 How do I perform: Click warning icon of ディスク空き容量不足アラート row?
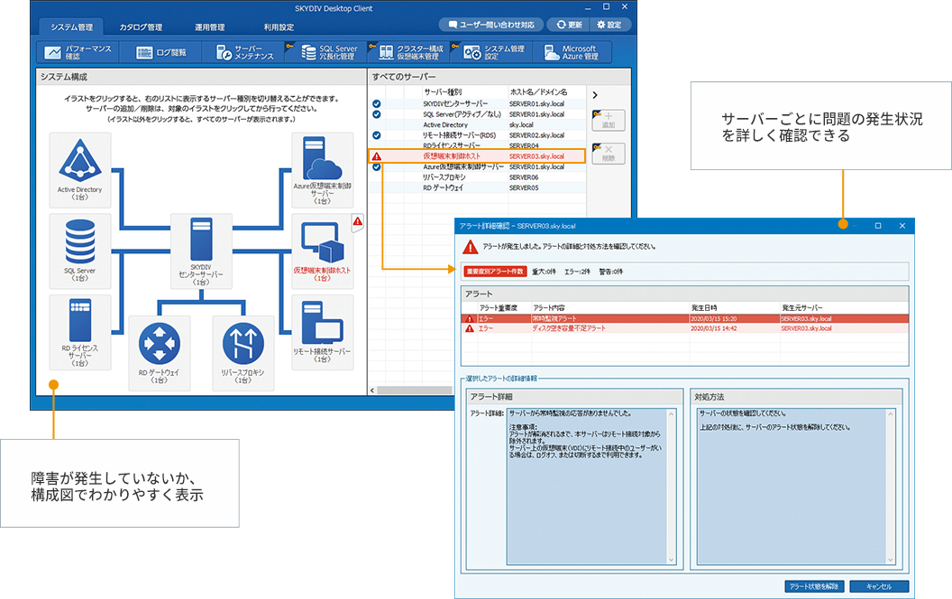[469, 328]
